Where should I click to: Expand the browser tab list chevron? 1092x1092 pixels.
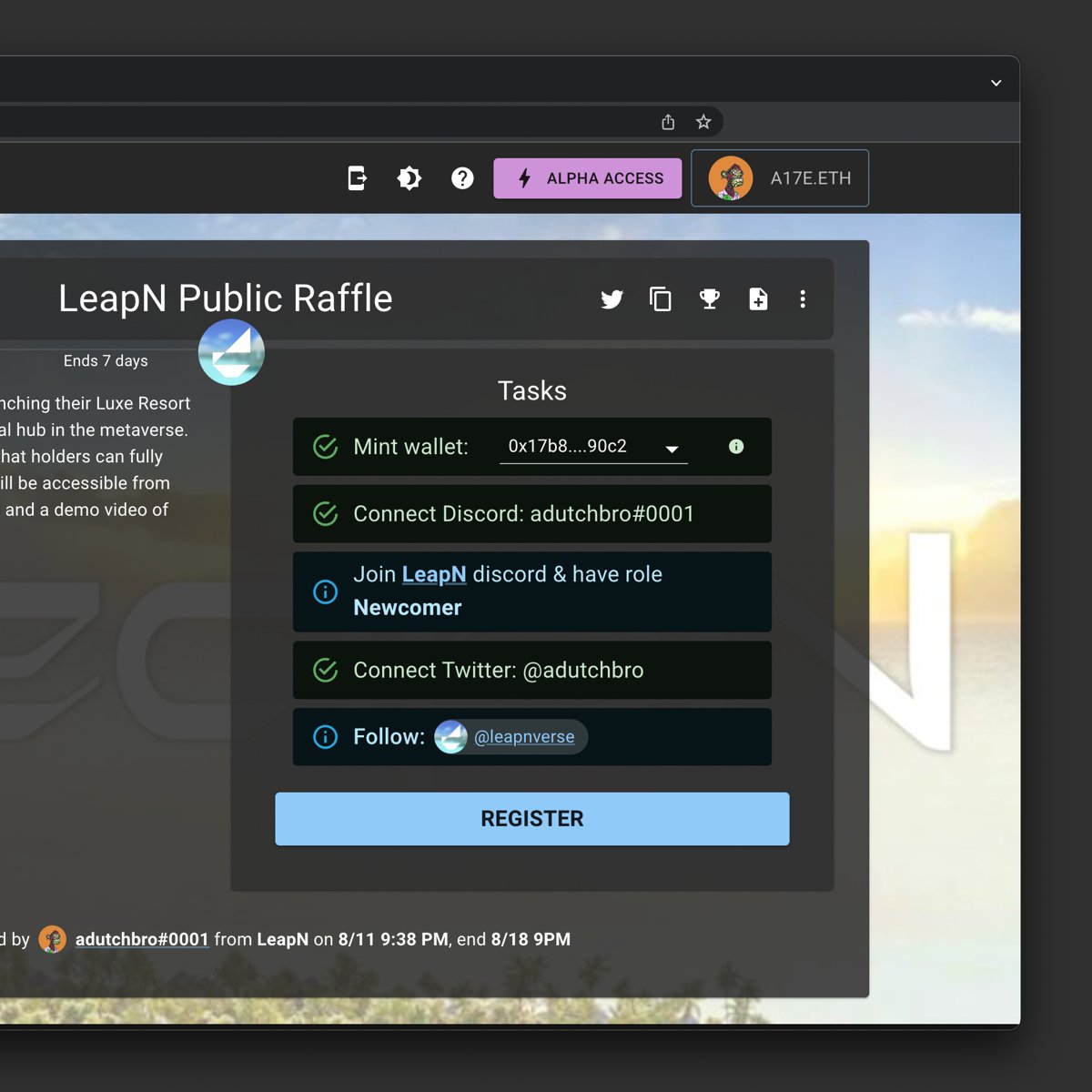tap(996, 83)
